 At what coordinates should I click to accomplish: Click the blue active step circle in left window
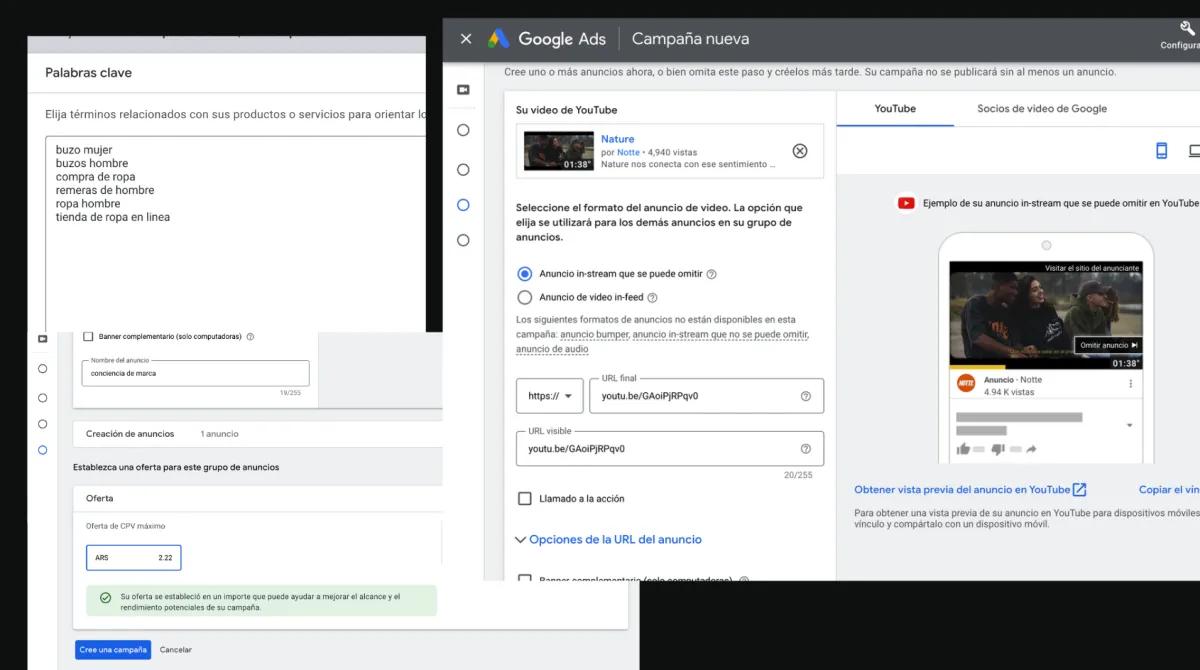click(x=42, y=450)
